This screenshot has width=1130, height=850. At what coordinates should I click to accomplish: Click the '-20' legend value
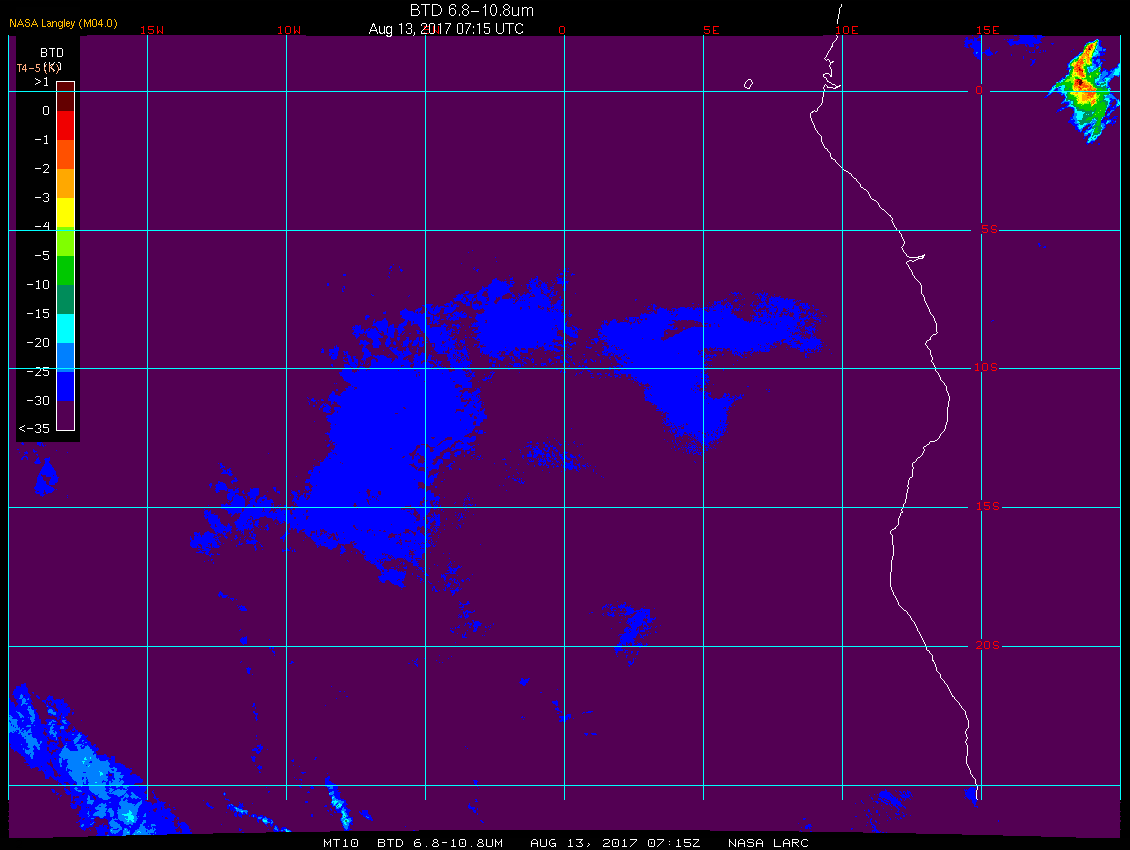[x=38, y=342]
